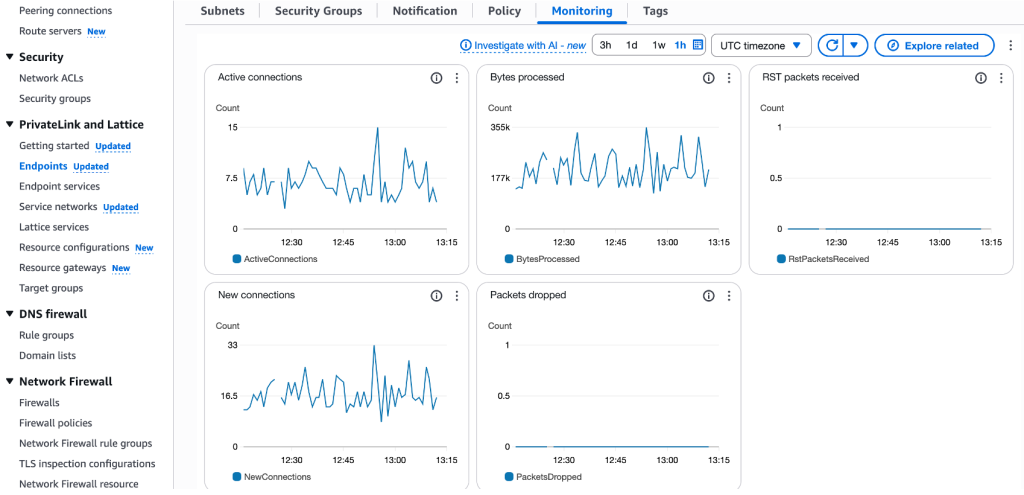Open info icon on Active connections widget
Viewport: 1024px width, 495px height.
[436, 78]
